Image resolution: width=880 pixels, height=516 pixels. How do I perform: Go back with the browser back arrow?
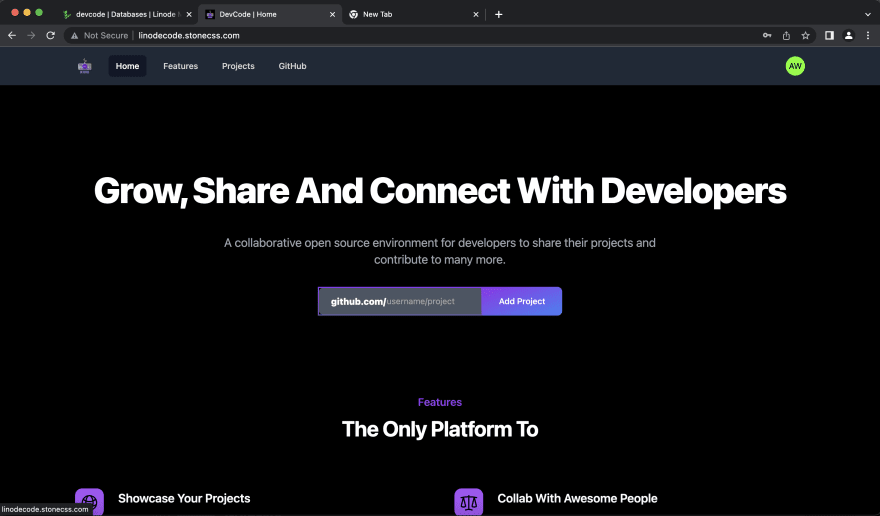(12, 35)
